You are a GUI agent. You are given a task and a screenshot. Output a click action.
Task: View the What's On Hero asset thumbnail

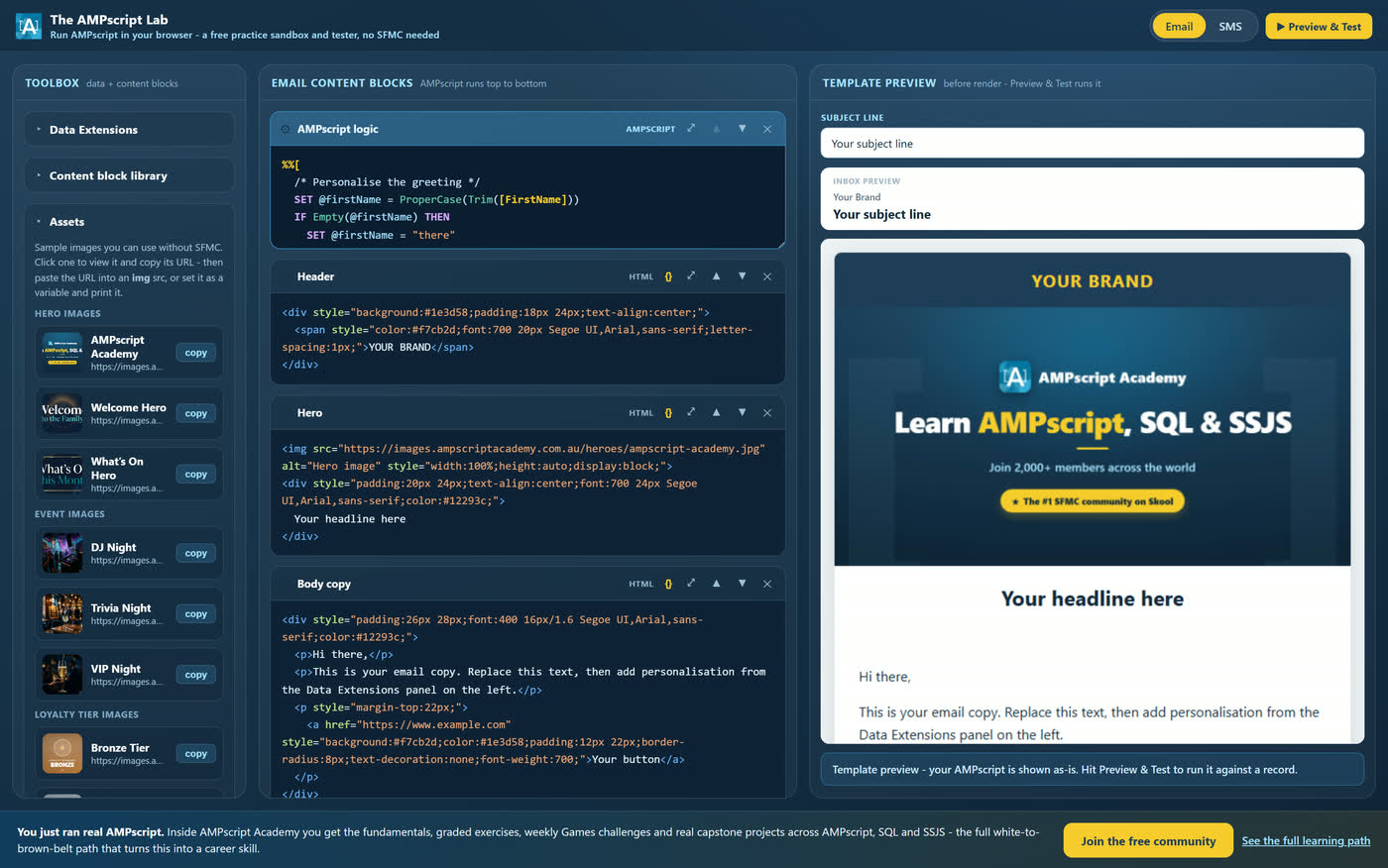[62, 475]
